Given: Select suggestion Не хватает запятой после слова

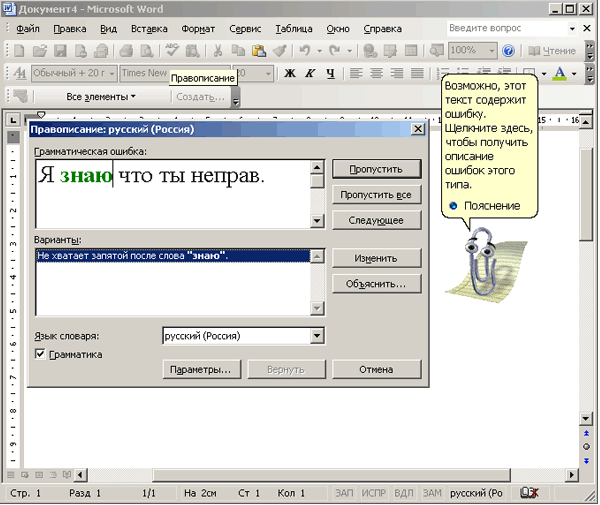Looking at the screenshot, I should click(173, 256).
